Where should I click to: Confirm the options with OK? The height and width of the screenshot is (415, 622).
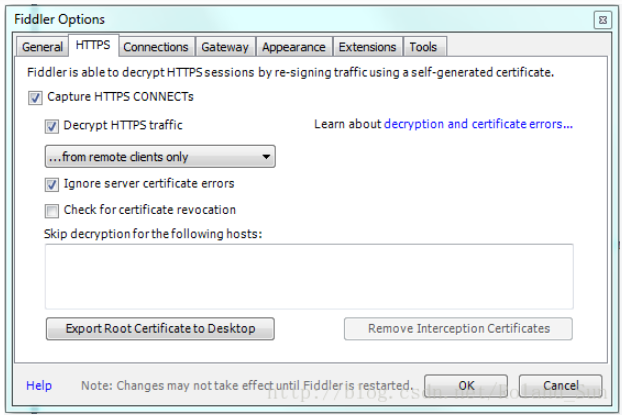tap(466, 385)
